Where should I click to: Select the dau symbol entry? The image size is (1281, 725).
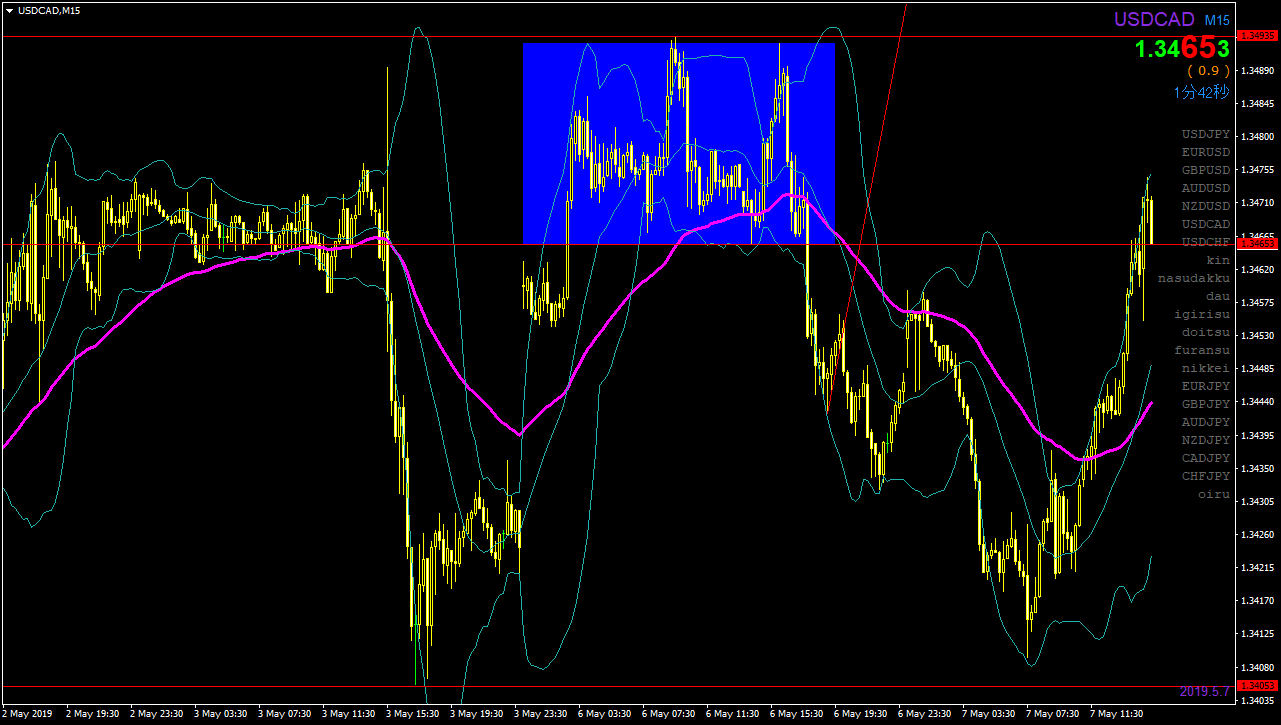(x=1218, y=296)
